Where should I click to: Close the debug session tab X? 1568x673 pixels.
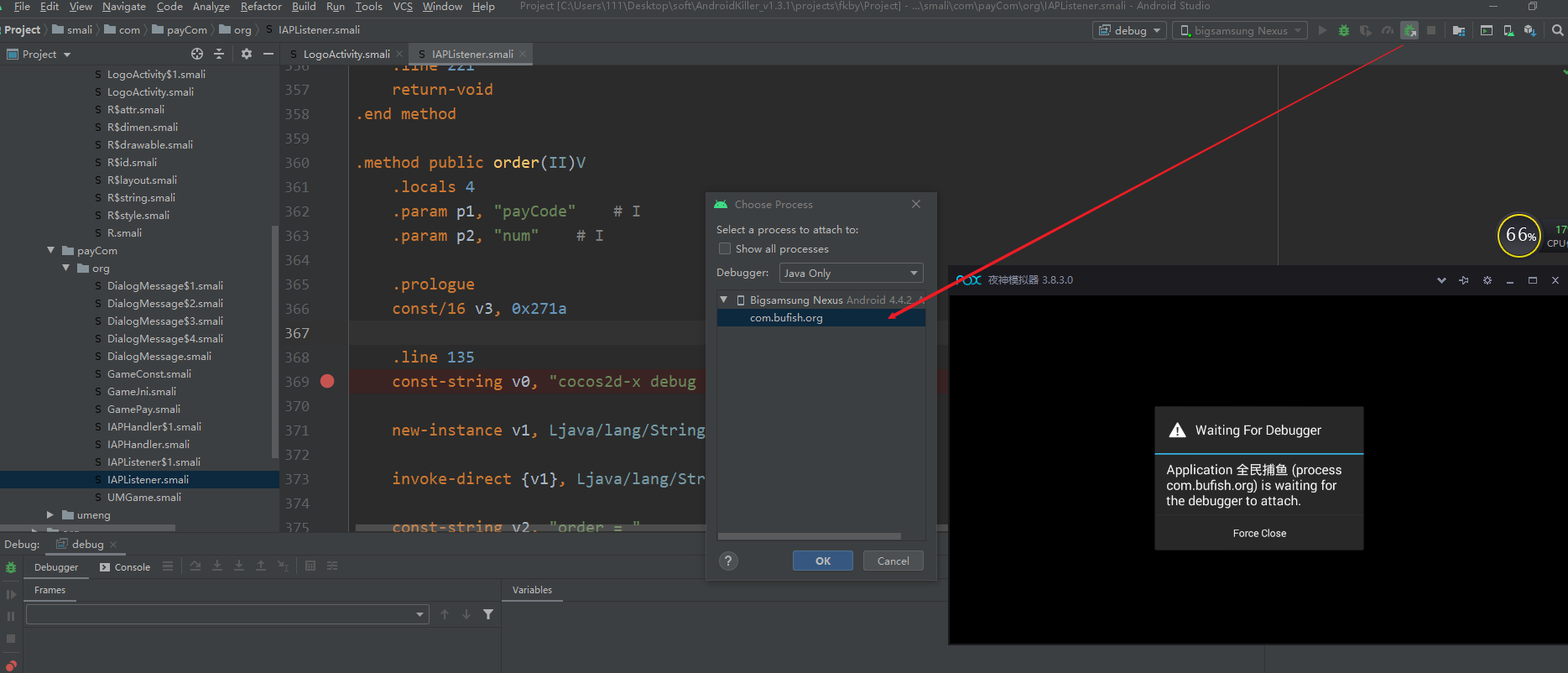113,545
